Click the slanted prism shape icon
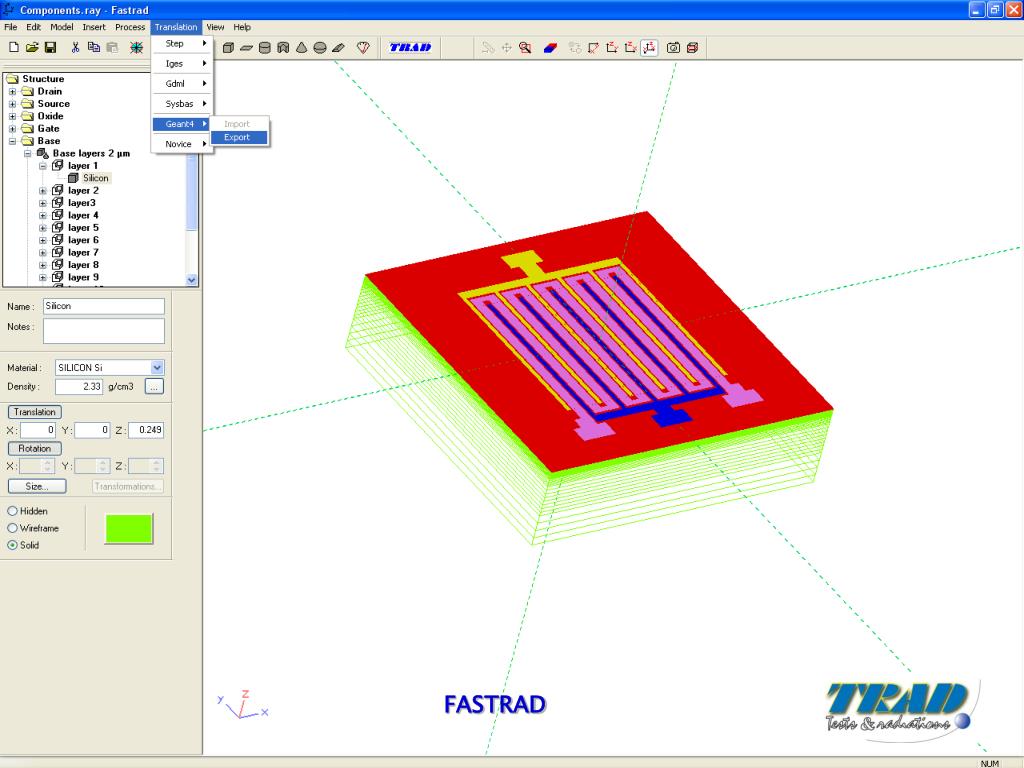 point(338,47)
